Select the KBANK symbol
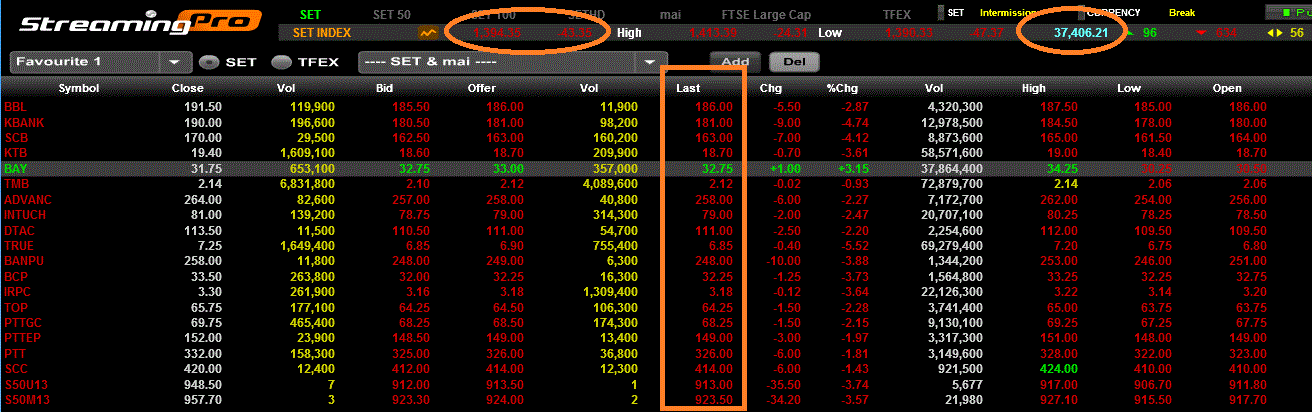 [24, 122]
